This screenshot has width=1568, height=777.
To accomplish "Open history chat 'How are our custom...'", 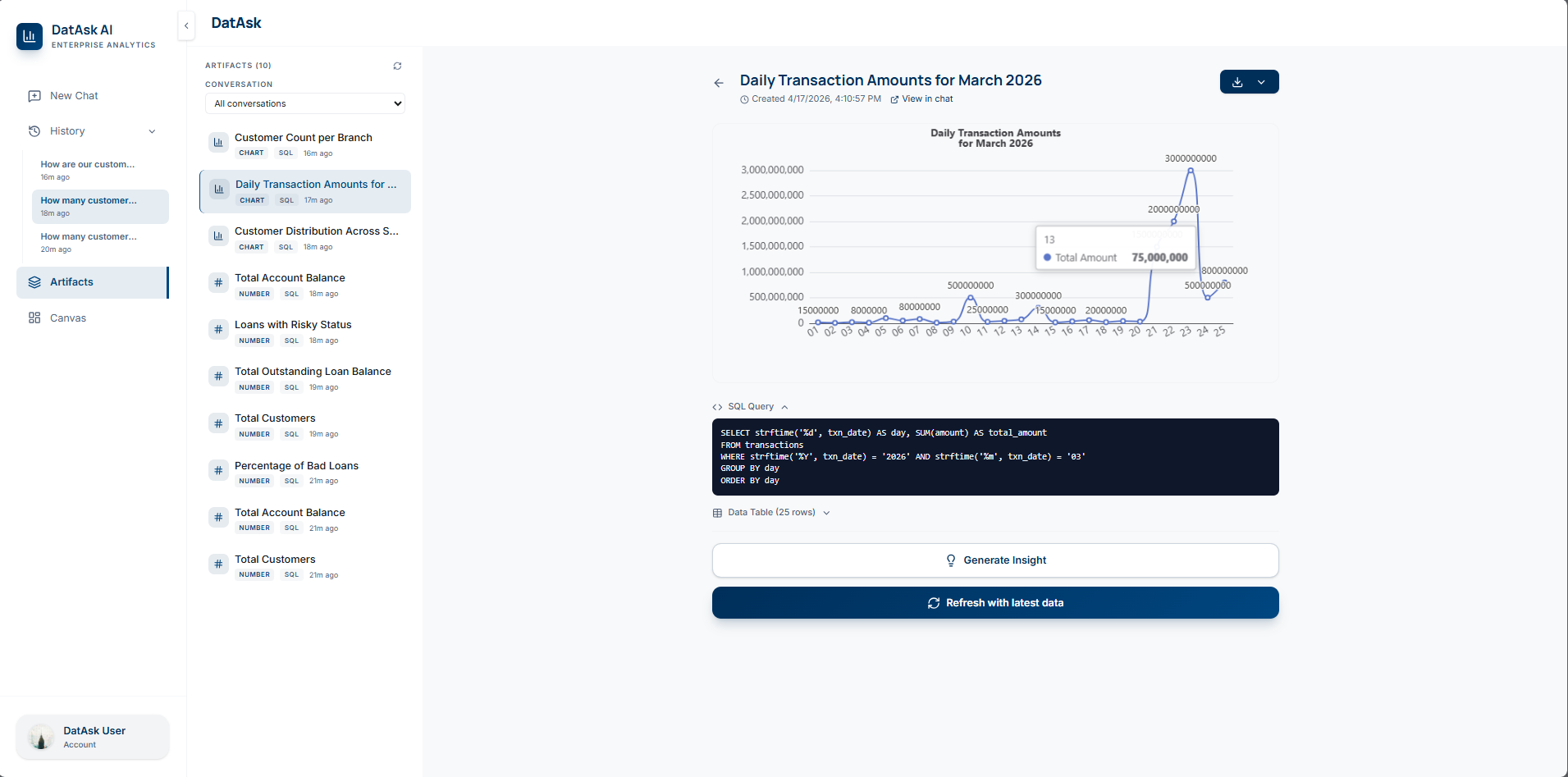I will (x=100, y=170).
